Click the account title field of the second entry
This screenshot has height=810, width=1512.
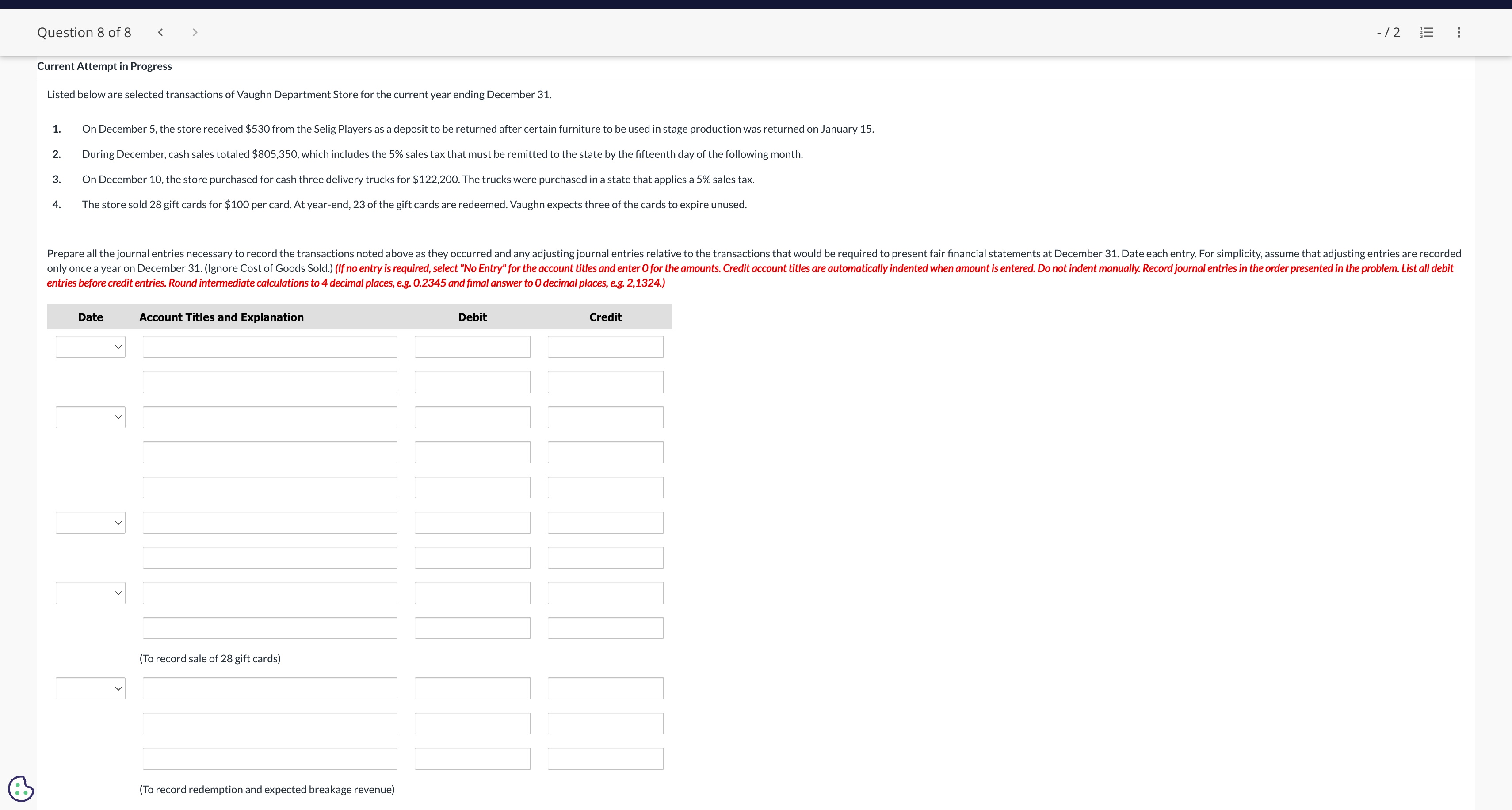269,417
